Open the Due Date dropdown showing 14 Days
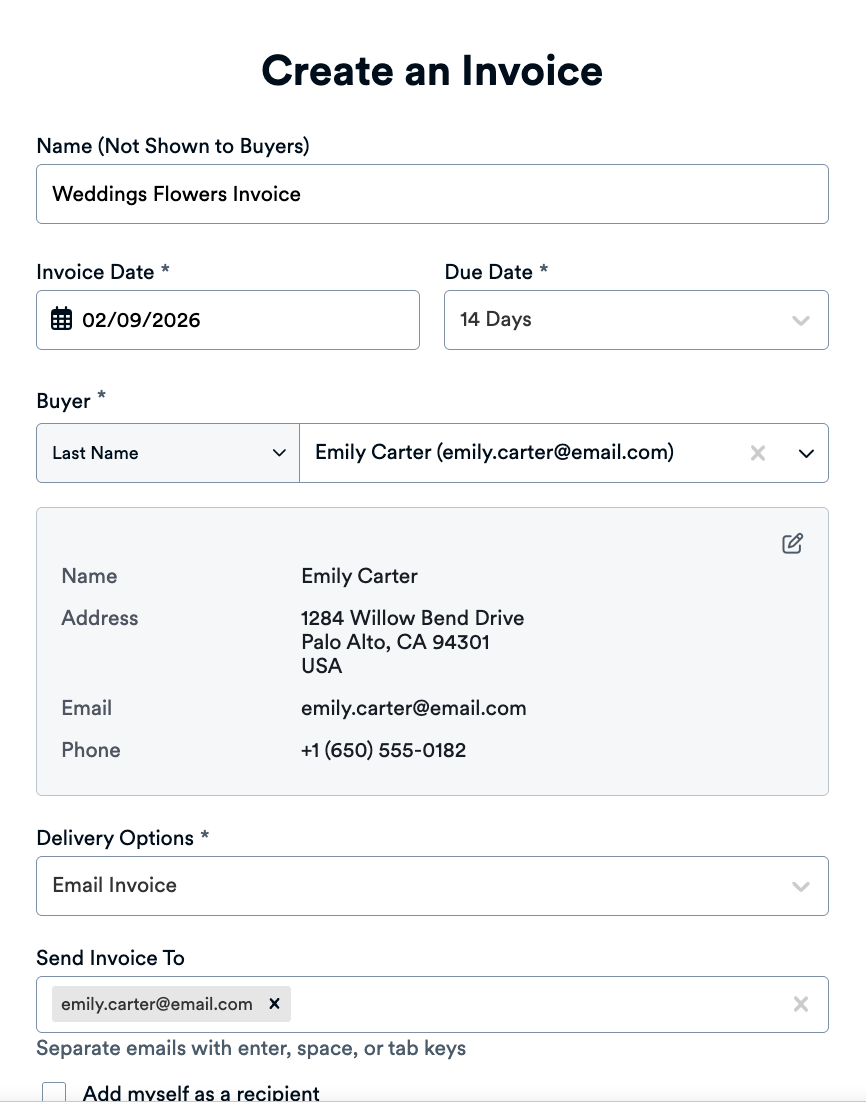 (x=800, y=320)
